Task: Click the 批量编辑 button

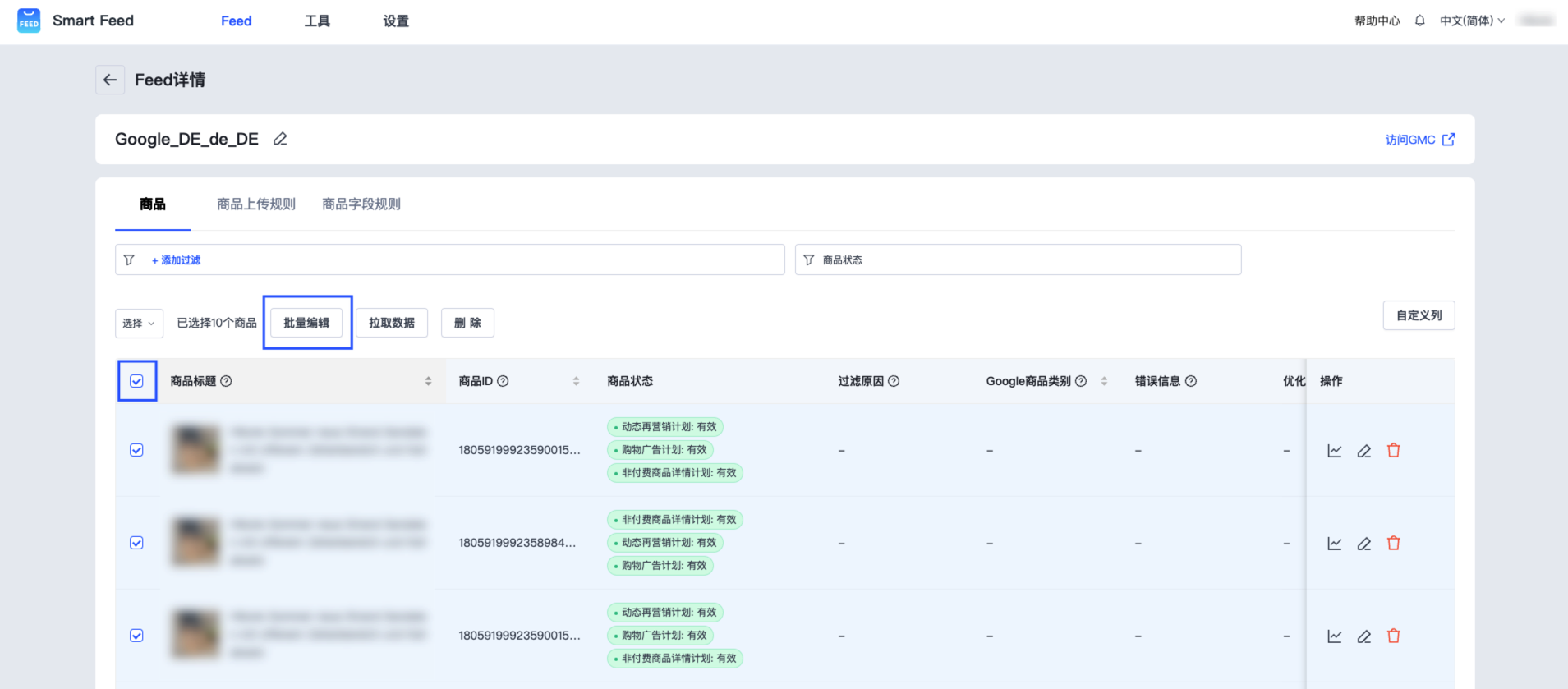Action: 306,323
